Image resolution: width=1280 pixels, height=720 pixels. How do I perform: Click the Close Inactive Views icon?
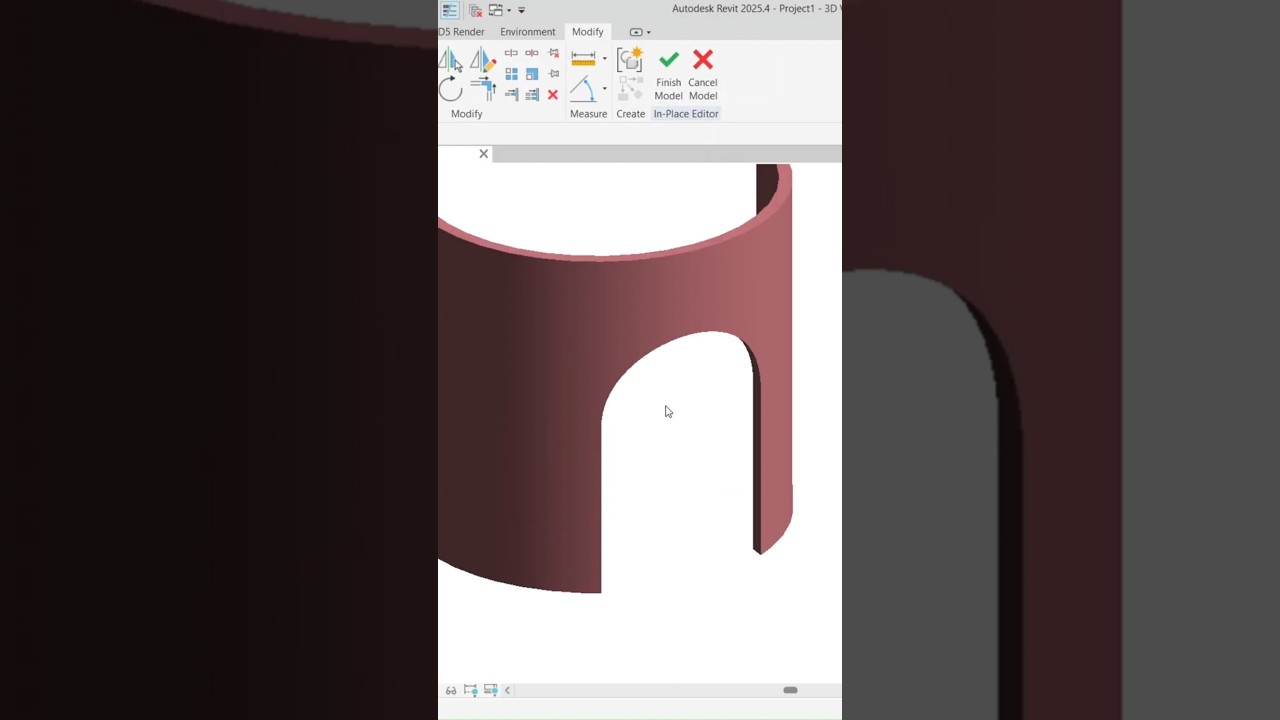coord(476,10)
